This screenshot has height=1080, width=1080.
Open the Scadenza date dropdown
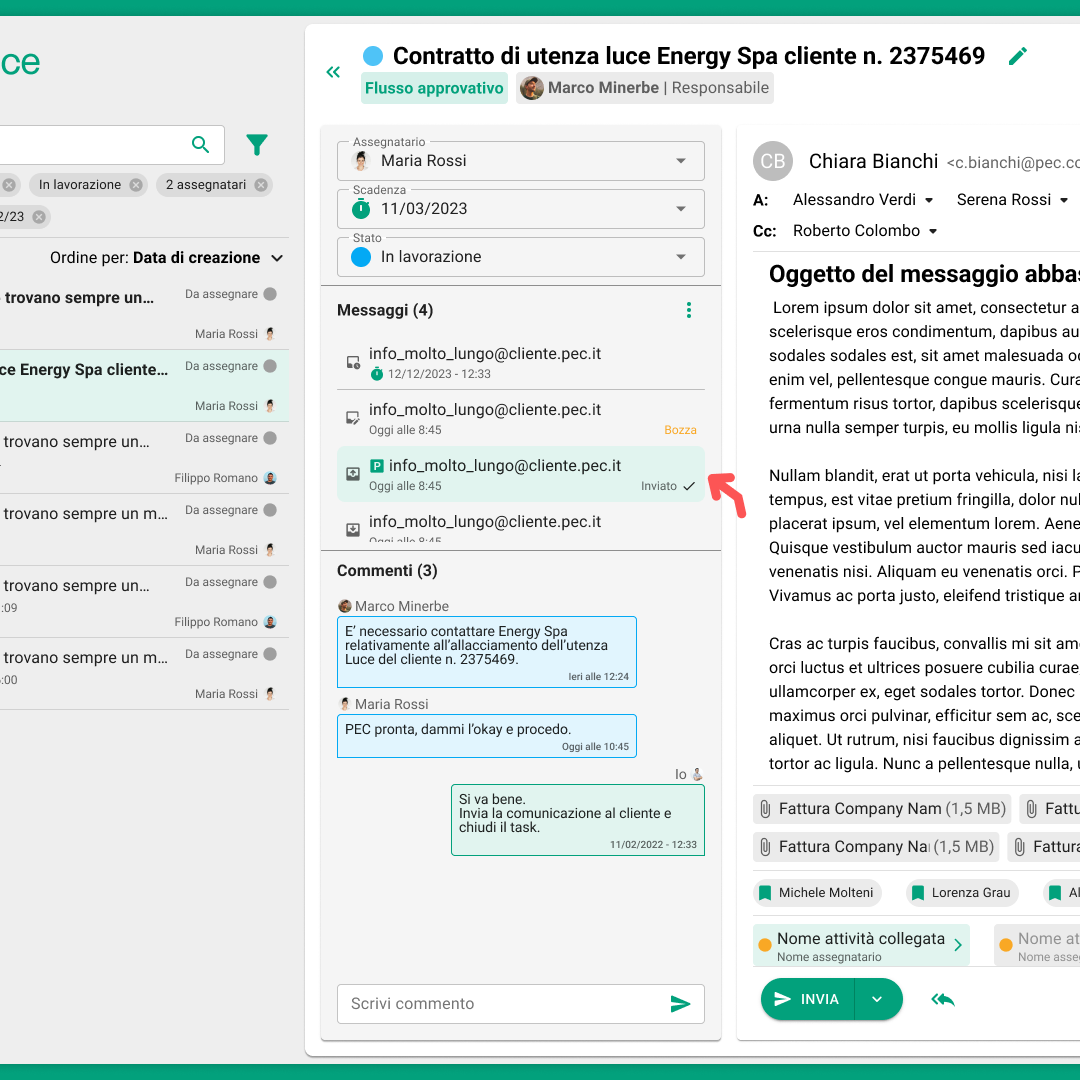pos(681,209)
